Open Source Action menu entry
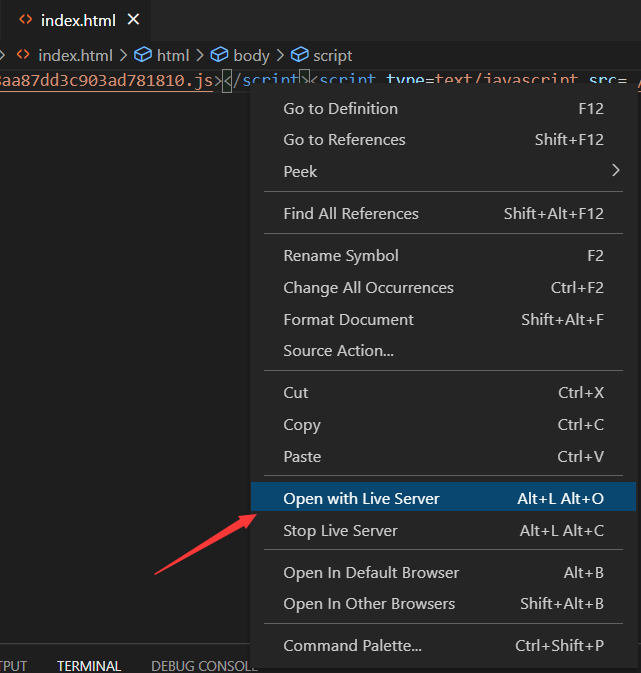 (338, 350)
